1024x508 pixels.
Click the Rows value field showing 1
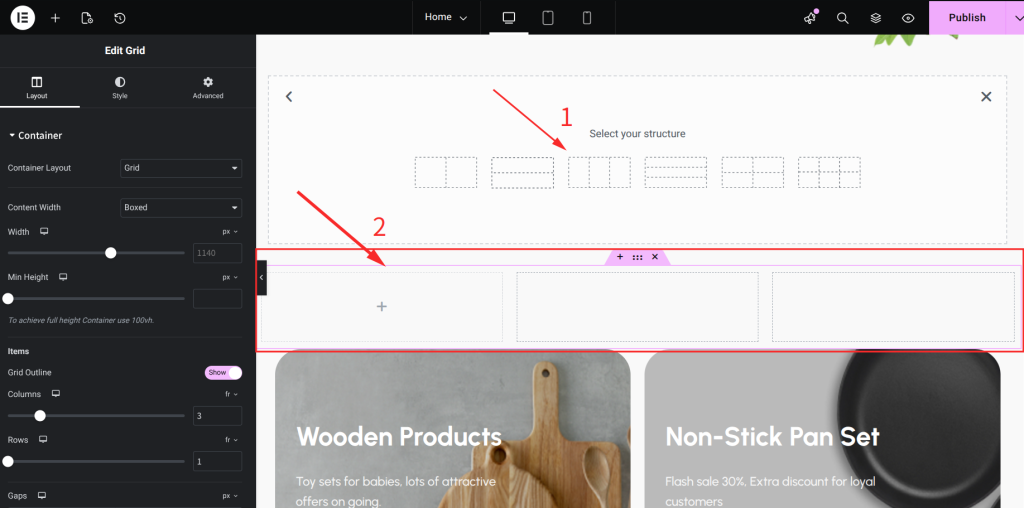point(217,462)
